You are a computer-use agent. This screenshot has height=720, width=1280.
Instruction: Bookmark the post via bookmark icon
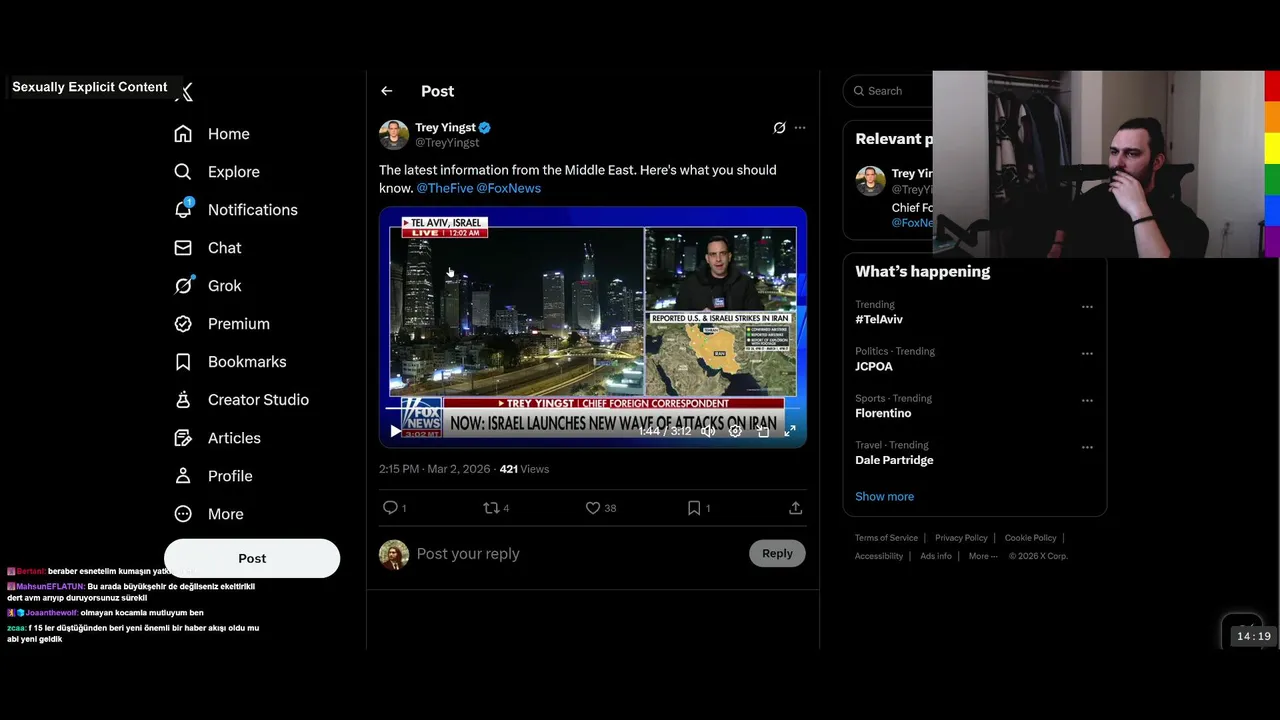click(694, 508)
